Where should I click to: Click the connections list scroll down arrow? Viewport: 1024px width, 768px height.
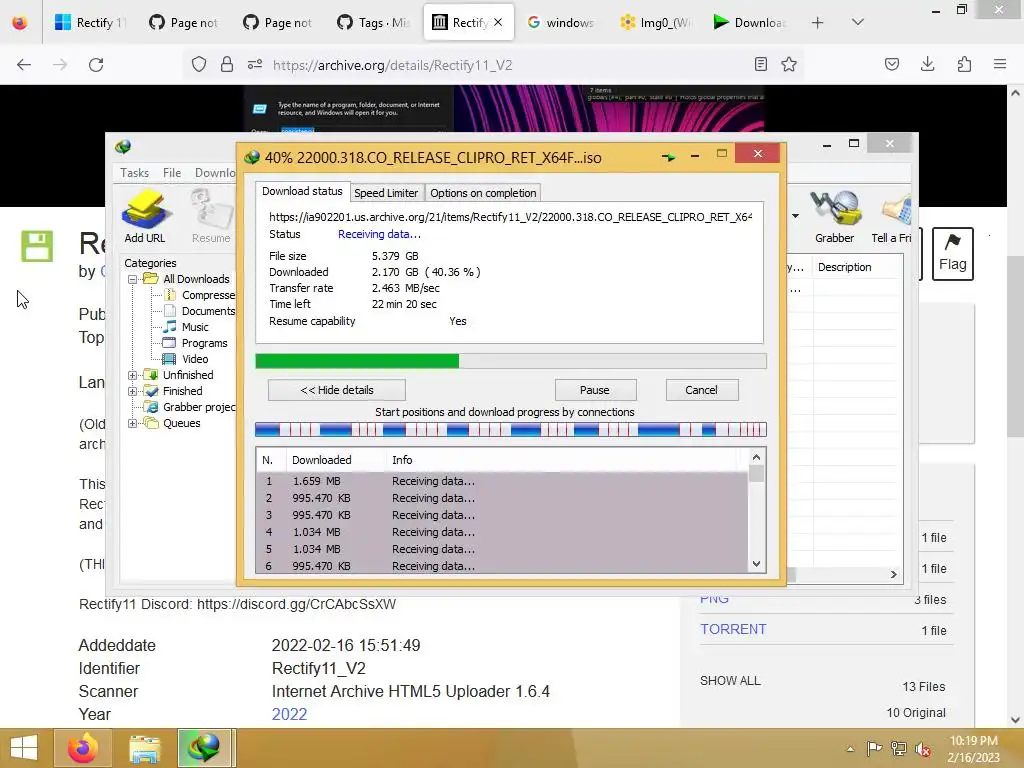(x=756, y=564)
